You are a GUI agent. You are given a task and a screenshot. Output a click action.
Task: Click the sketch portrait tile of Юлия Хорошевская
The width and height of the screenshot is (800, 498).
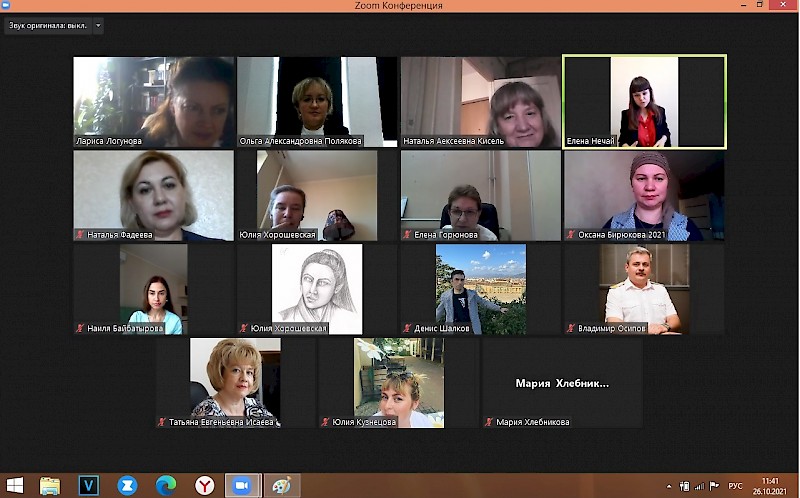point(317,289)
